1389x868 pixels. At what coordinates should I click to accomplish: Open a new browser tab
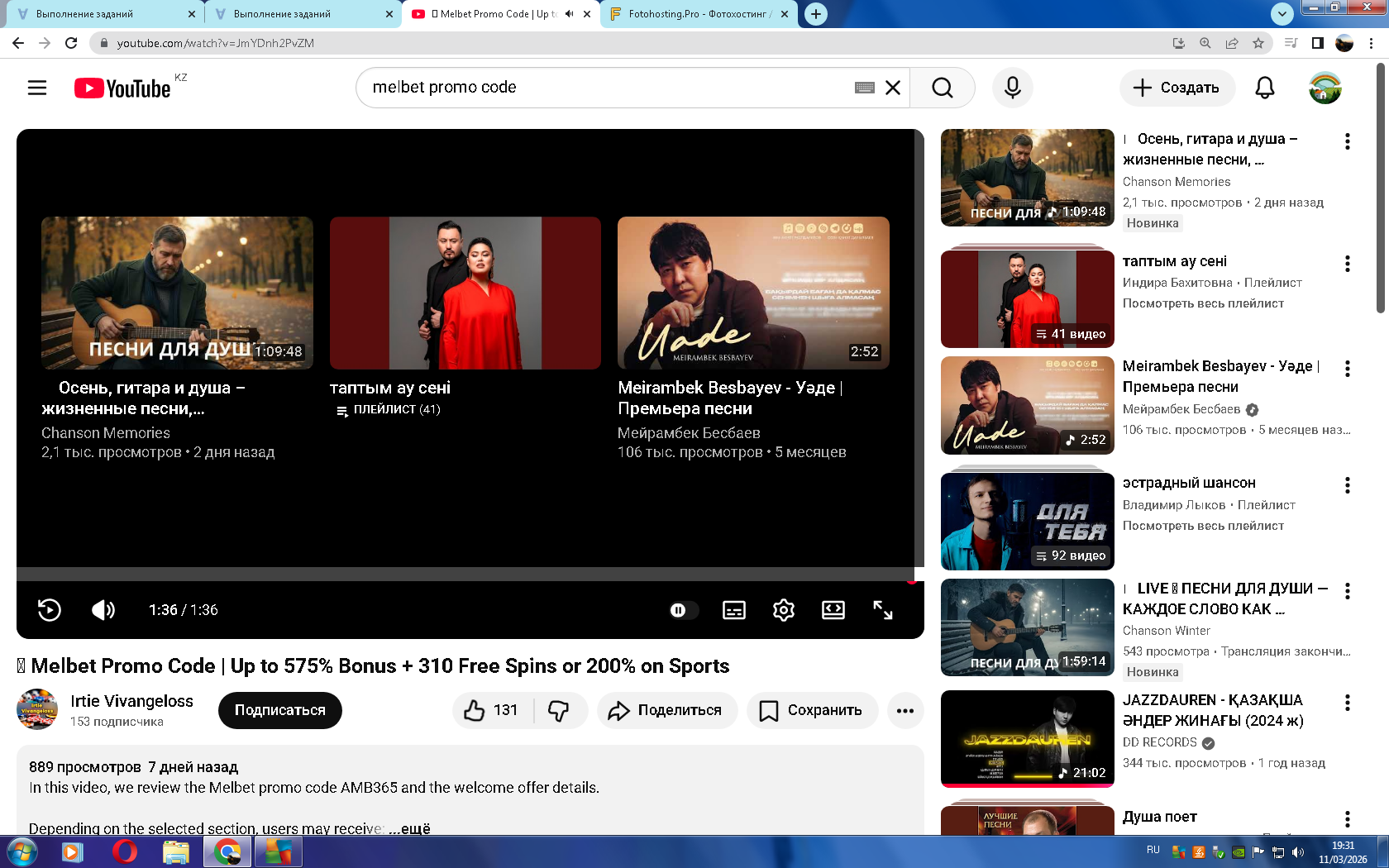[x=816, y=14]
